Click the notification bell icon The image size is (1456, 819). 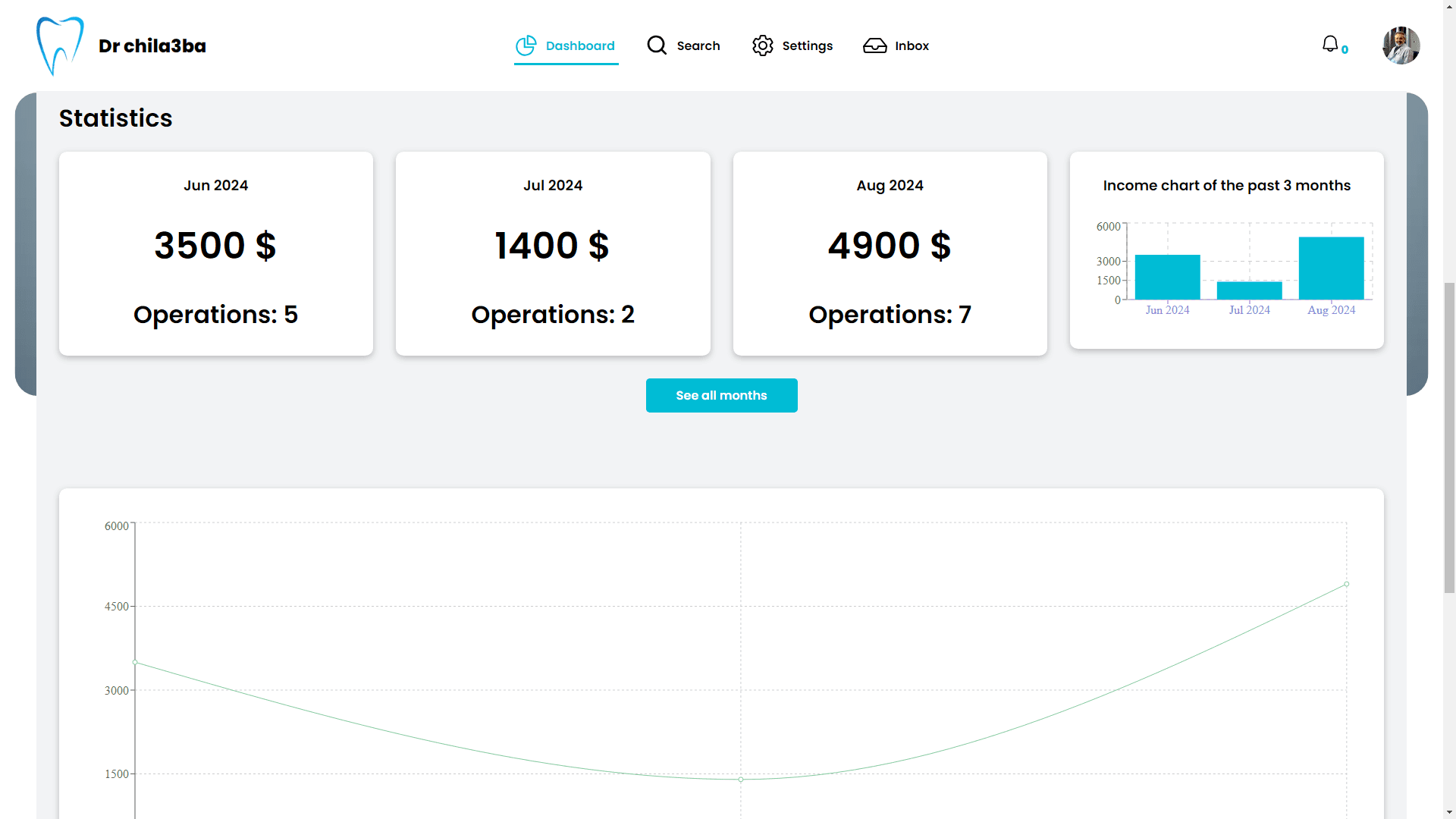click(1329, 43)
